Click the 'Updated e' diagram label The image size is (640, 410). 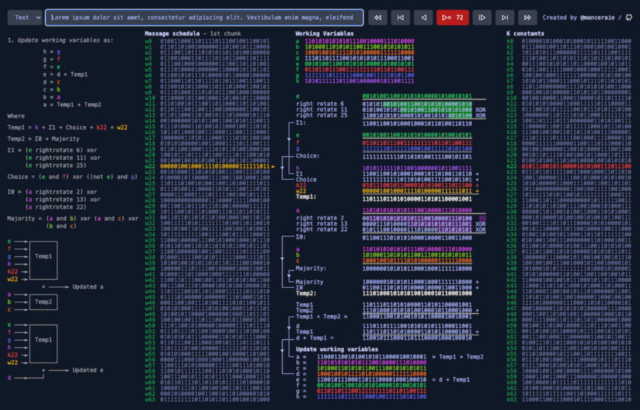tap(88, 370)
